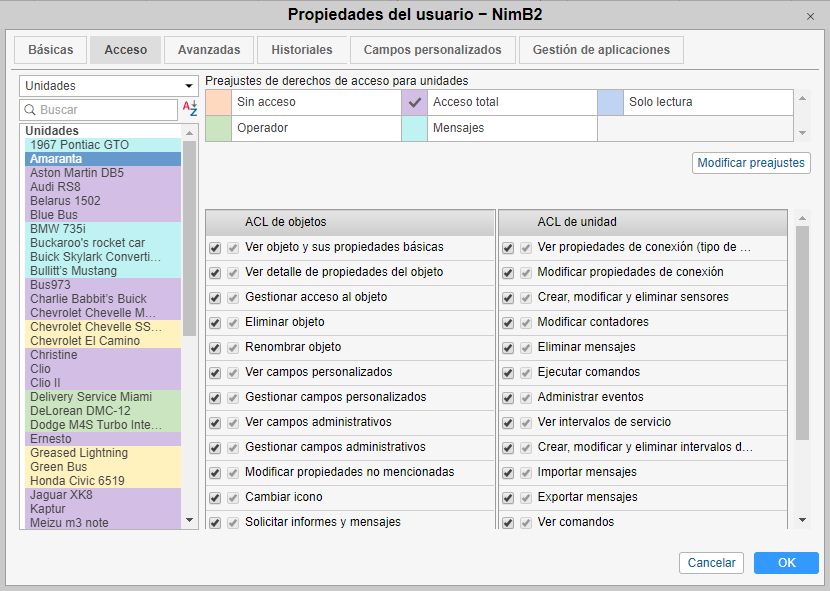The height and width of the screenshot is (591, 830).
Task: Disable 'Ejecutar comandos' checkbox
Action: (508, 373)
